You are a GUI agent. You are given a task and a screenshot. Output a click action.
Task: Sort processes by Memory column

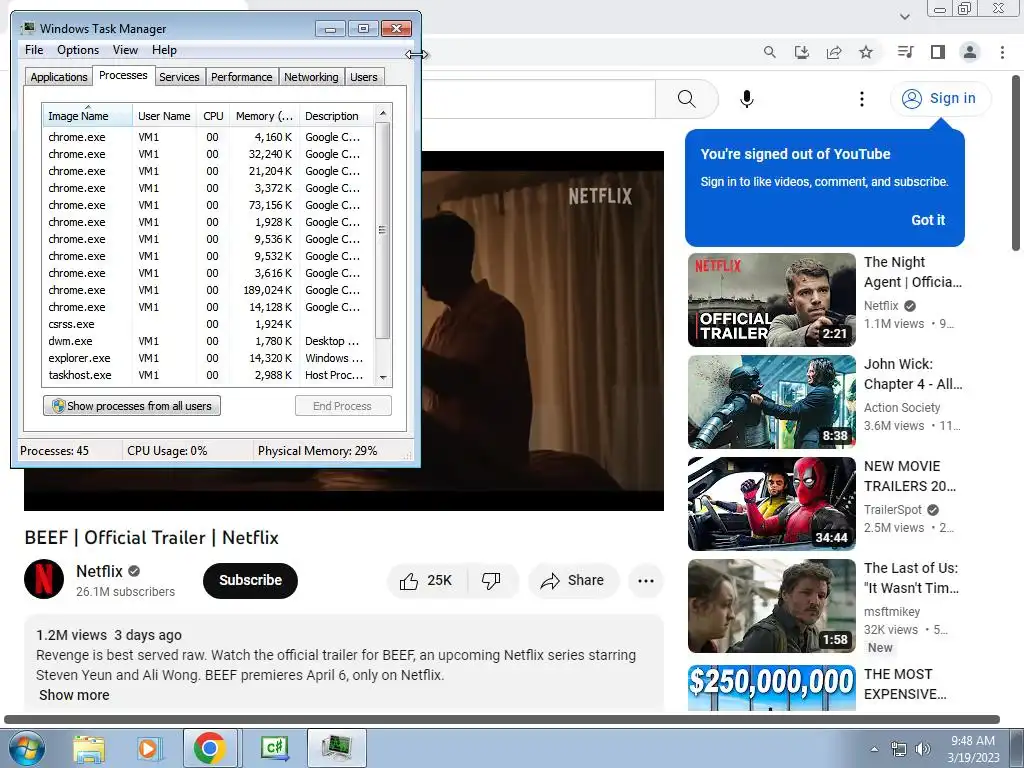click(264, 116)
